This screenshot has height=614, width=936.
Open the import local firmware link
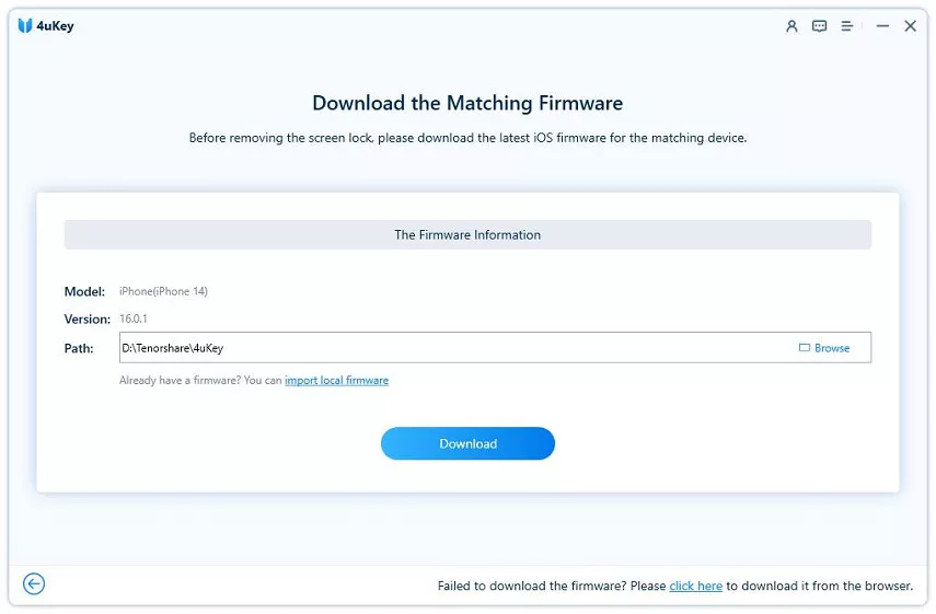(336, 380)
